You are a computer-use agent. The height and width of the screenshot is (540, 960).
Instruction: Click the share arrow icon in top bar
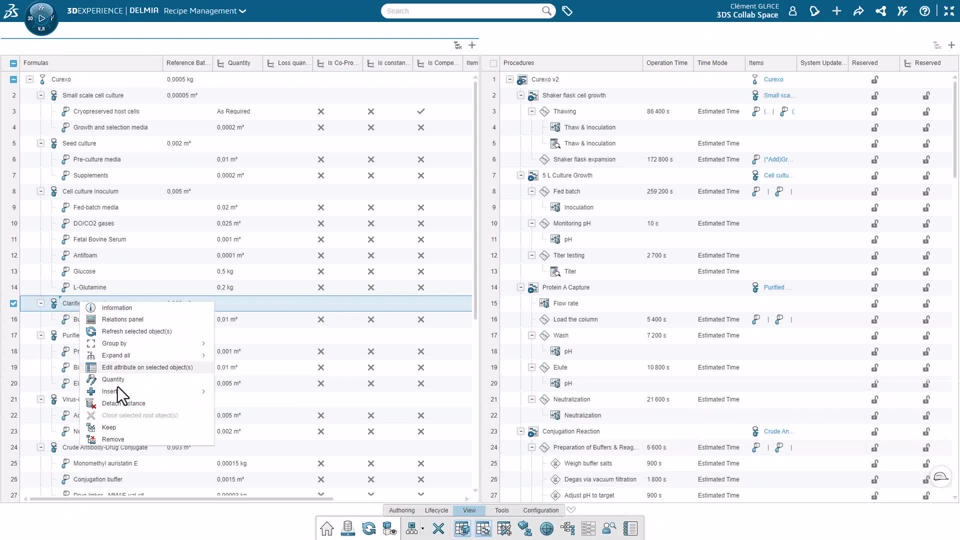coord(858,11)
